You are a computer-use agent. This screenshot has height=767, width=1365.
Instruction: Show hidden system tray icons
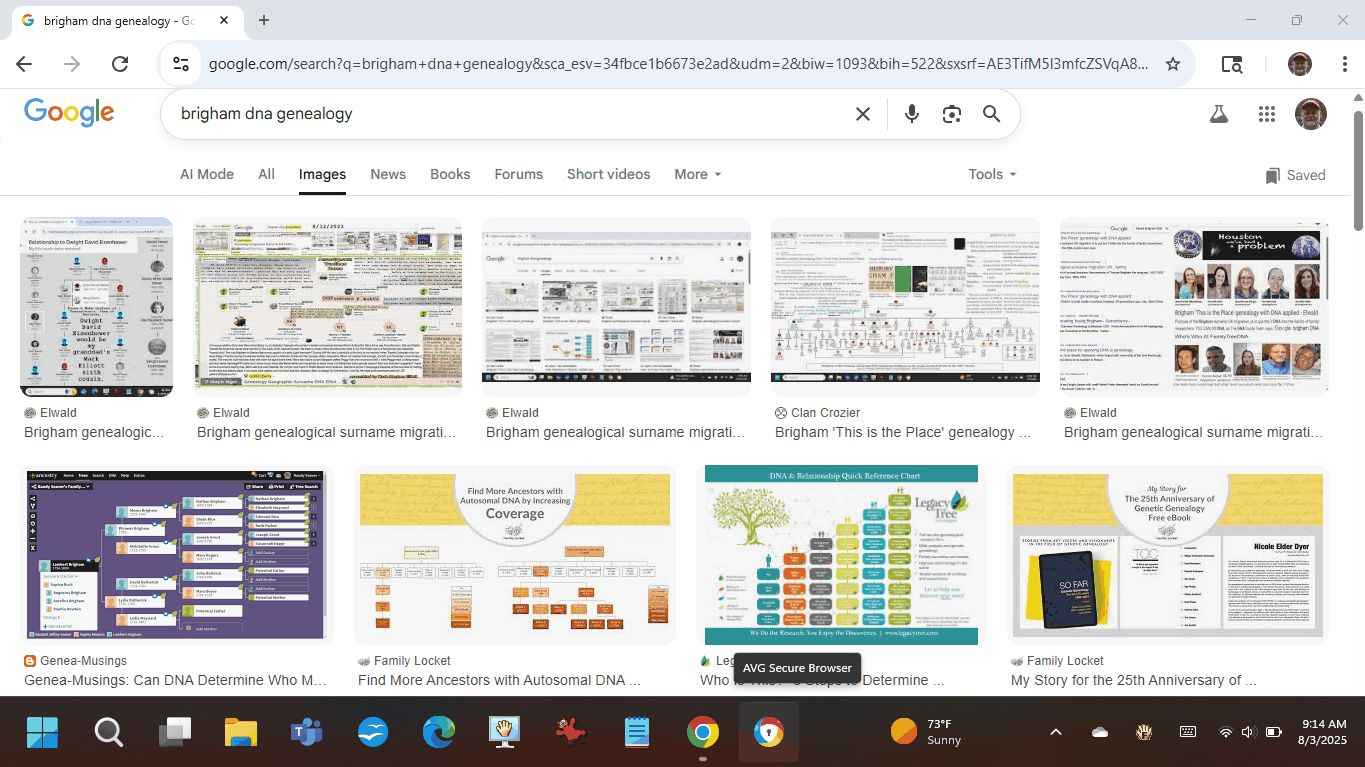1055,732
